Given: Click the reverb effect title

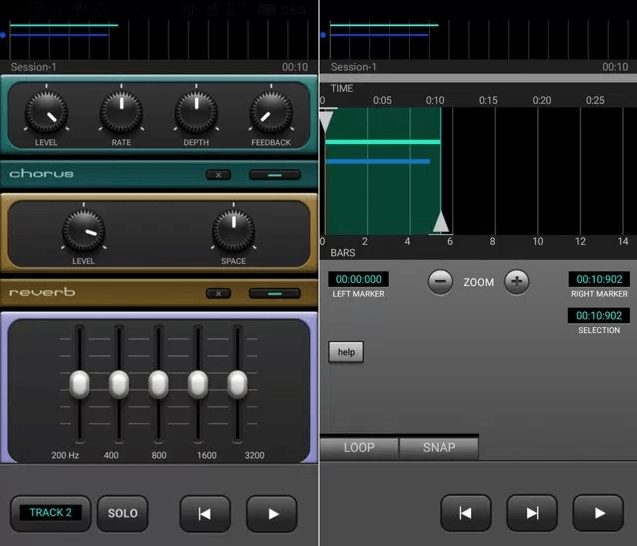Looking at the screenshot, I should pos(42,292).
